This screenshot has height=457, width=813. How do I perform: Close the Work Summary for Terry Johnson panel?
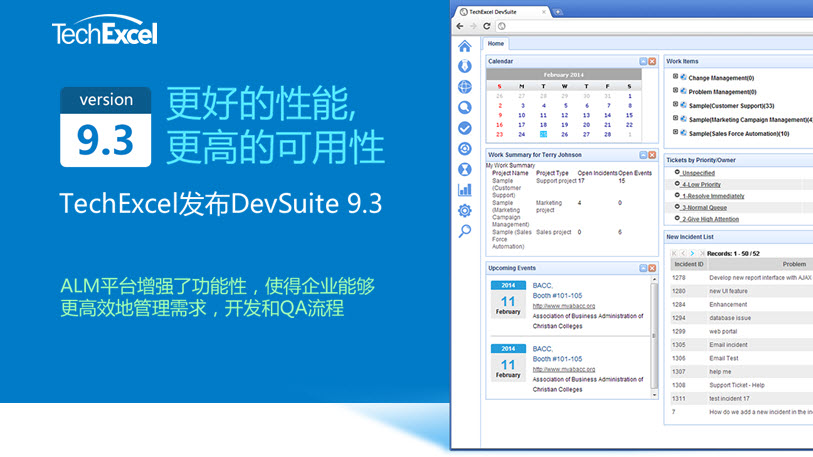652,155
